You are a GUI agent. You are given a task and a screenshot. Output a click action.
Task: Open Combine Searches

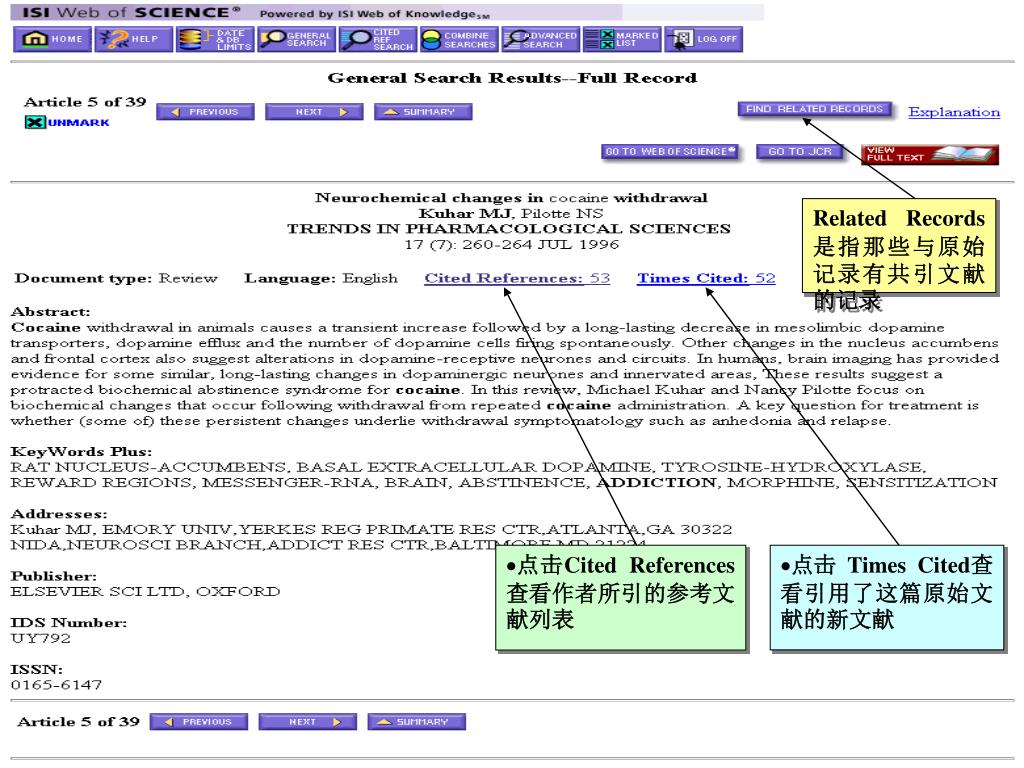coord(459,39)
